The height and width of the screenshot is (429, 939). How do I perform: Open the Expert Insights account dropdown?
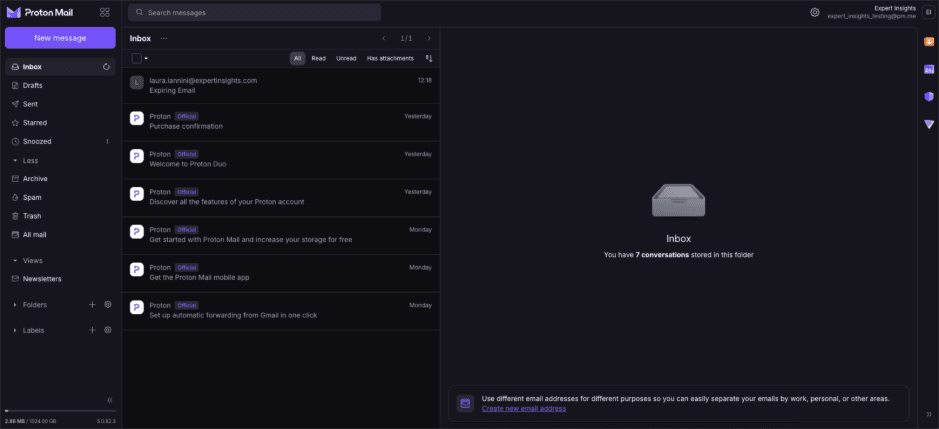[x=871, y=12]
